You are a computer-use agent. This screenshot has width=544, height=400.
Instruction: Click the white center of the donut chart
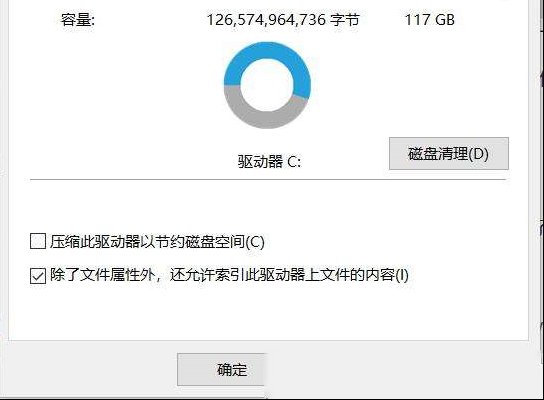(x=267, y=85)
